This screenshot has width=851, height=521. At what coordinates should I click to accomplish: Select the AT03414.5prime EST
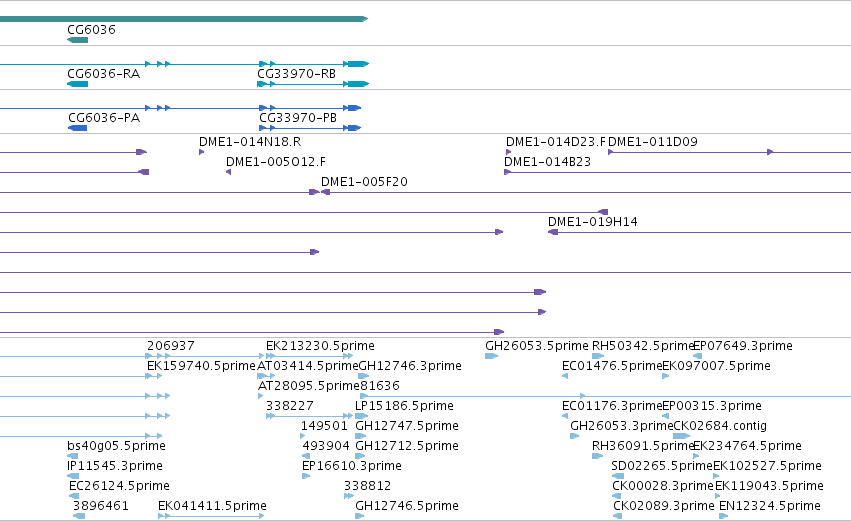point(308,366)
